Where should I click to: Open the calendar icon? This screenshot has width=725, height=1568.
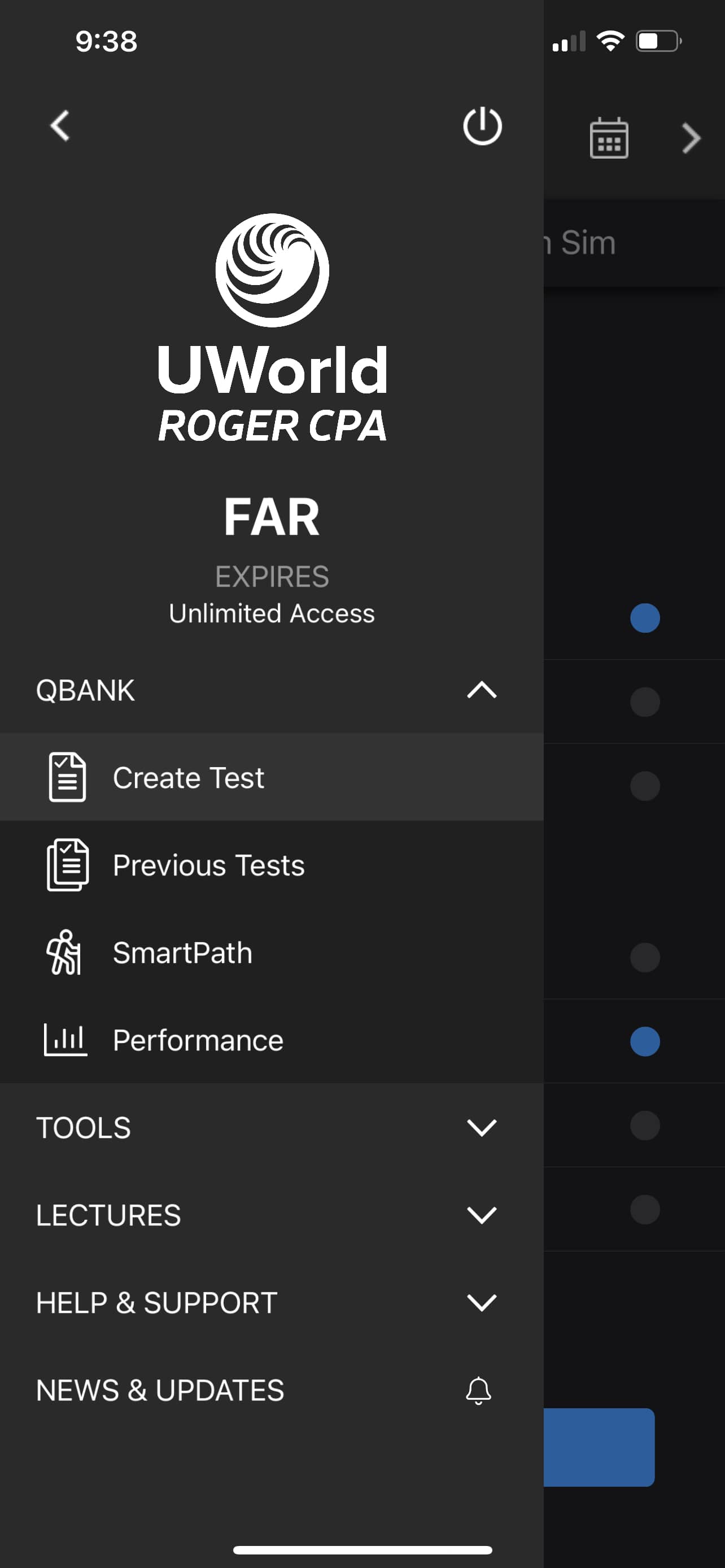click(609, 138)
